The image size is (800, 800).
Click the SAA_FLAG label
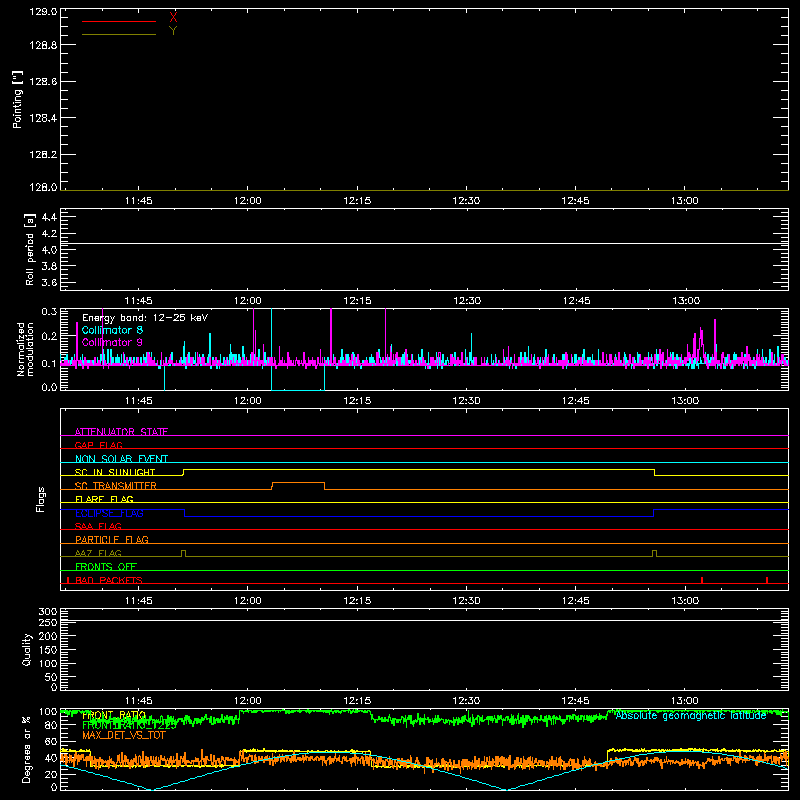click(98, 526)
